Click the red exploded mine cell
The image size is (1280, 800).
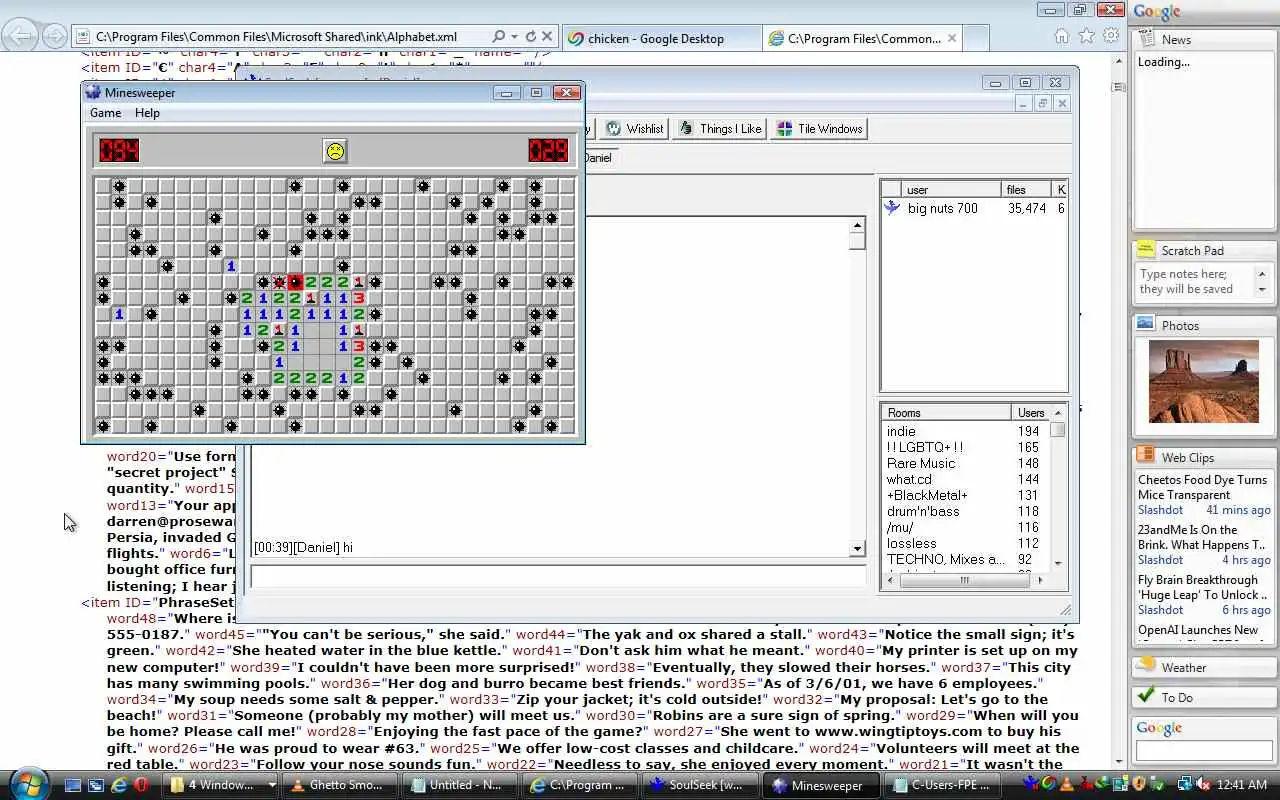pos(295,283)
